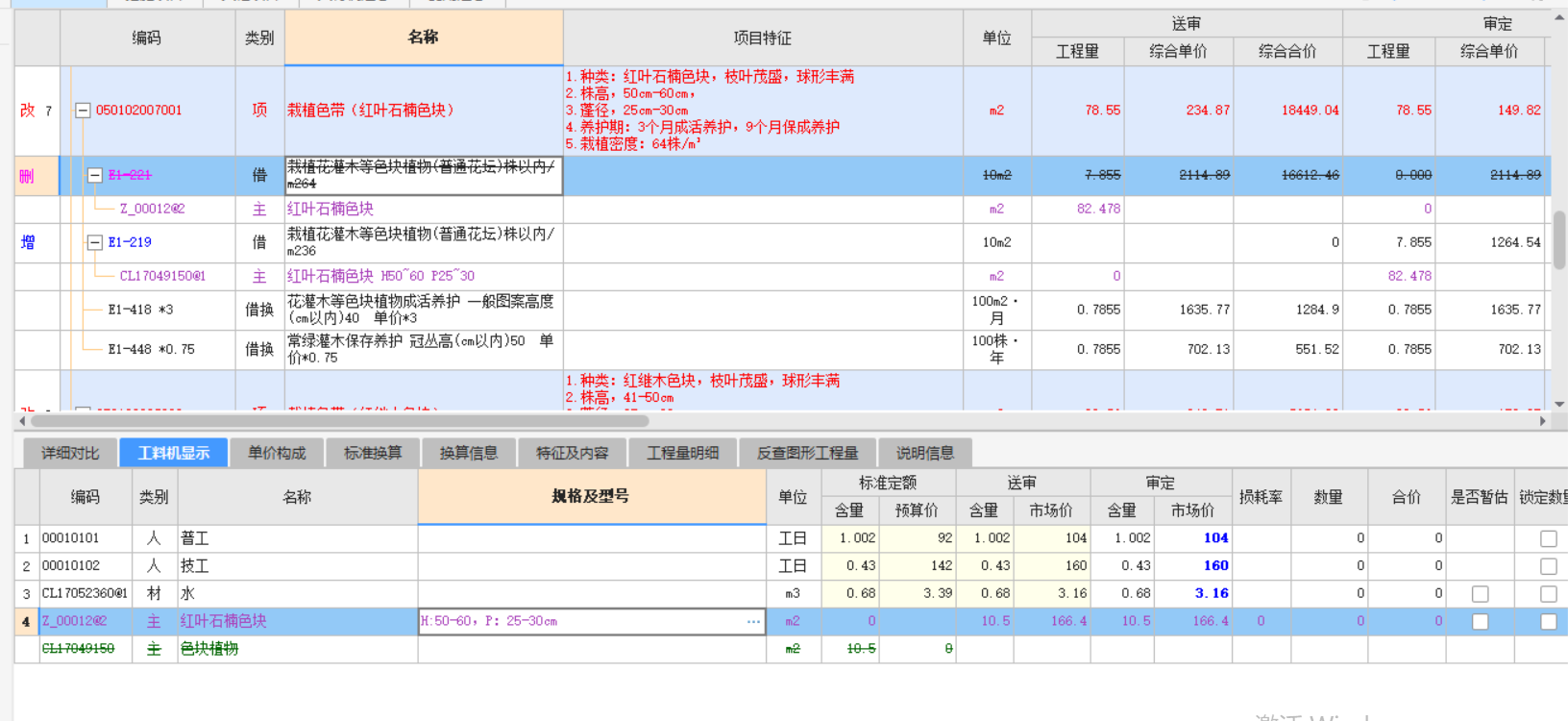Screen dimensions: 1568x721
Task: Click the horizontal scrollbar thumb of the upper table
Action: pyautogui.click(x=340, y=421)
